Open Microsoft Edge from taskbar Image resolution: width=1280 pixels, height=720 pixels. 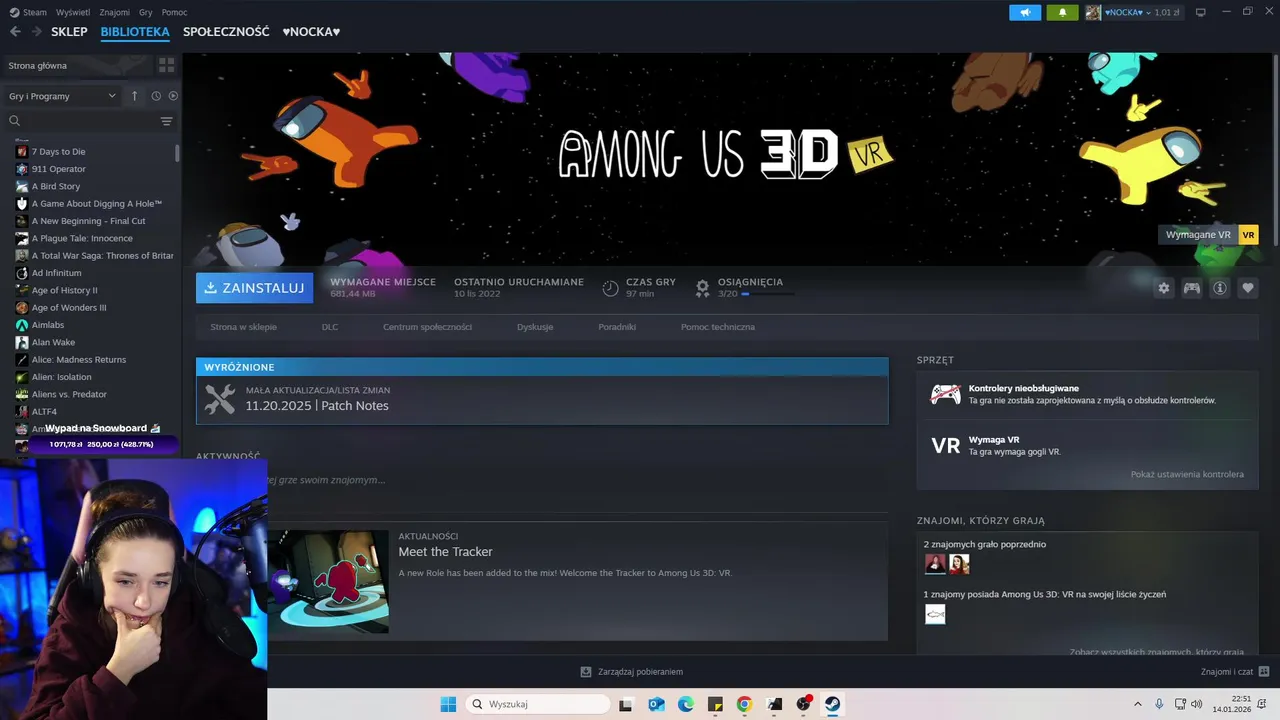[686, 704]
